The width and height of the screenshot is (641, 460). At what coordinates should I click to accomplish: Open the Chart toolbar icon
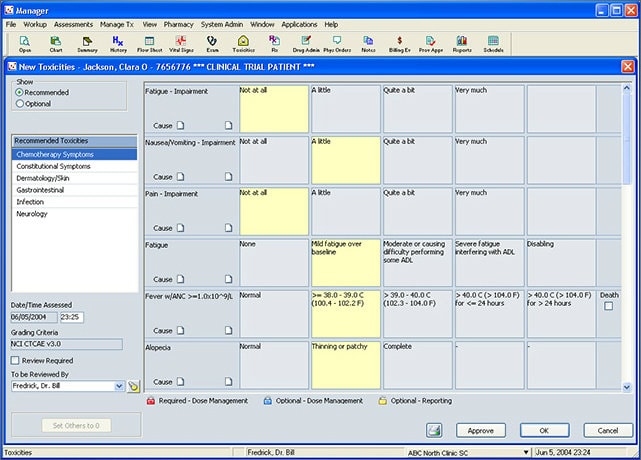click(55, 43)
